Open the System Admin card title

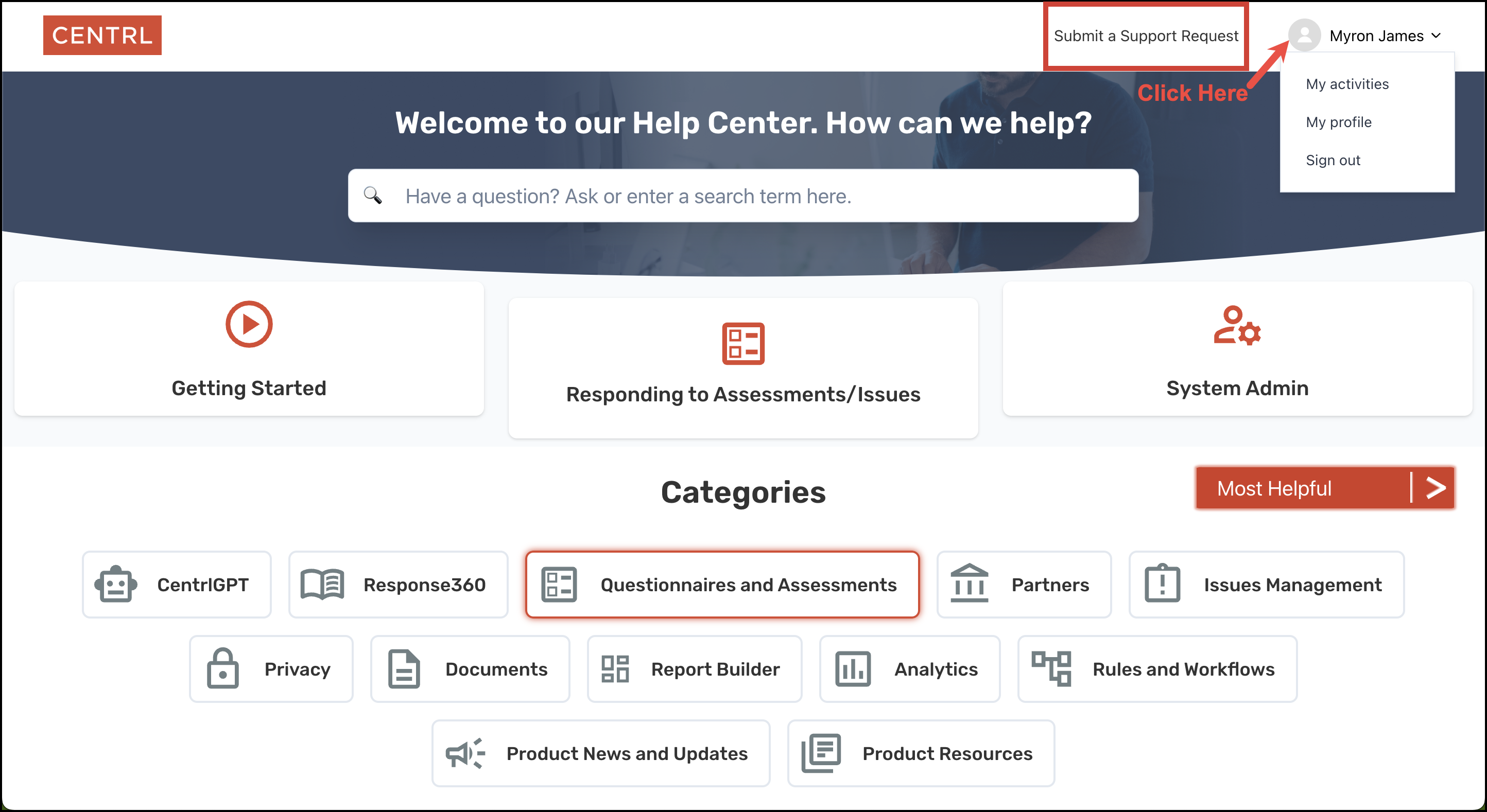[1237, 388]
